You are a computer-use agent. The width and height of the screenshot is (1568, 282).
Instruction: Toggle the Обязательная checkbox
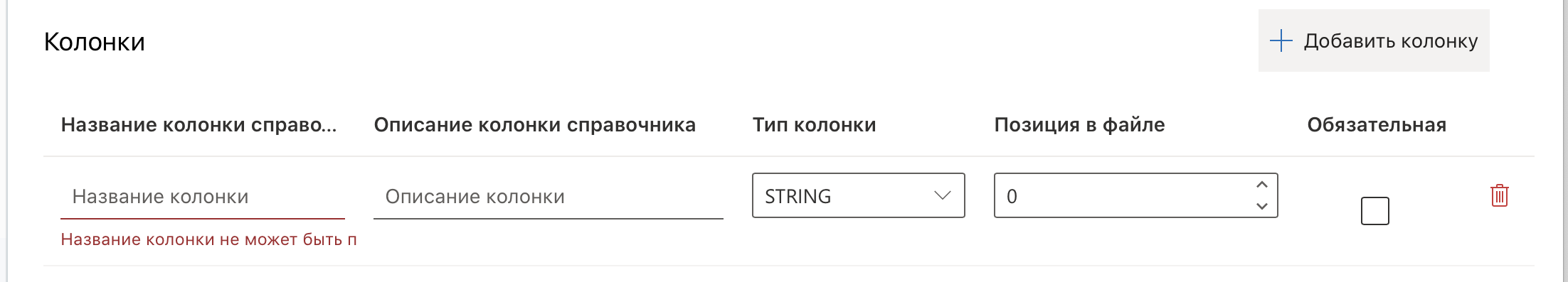click(1374, 210)
